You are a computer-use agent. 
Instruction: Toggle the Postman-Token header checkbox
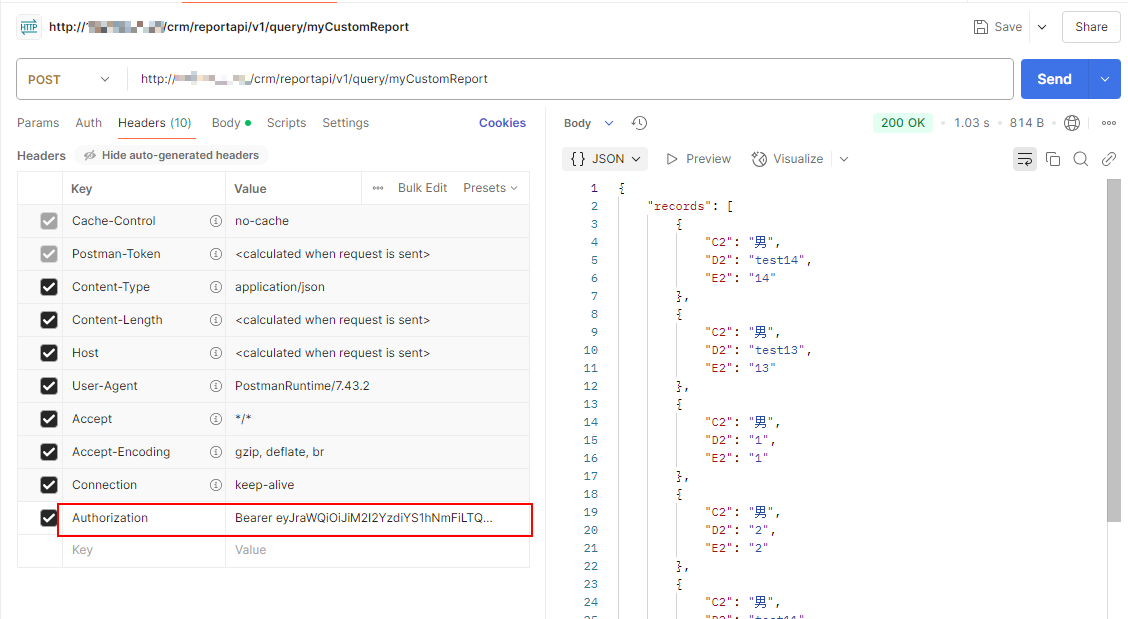coord(49,254)
